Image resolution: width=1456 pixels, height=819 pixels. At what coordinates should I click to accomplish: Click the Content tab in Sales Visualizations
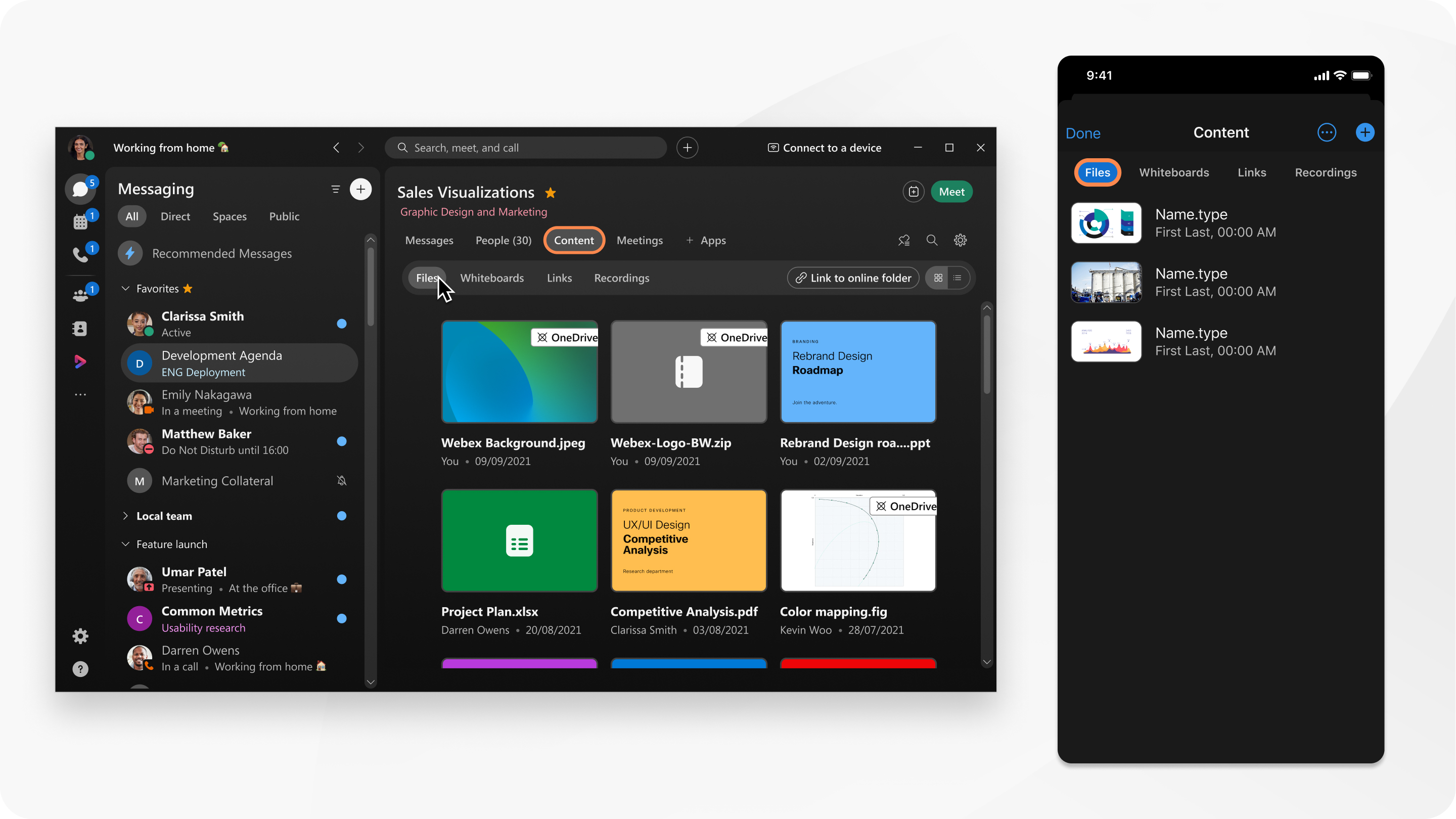pyautogui.click(x=574, y=240)
